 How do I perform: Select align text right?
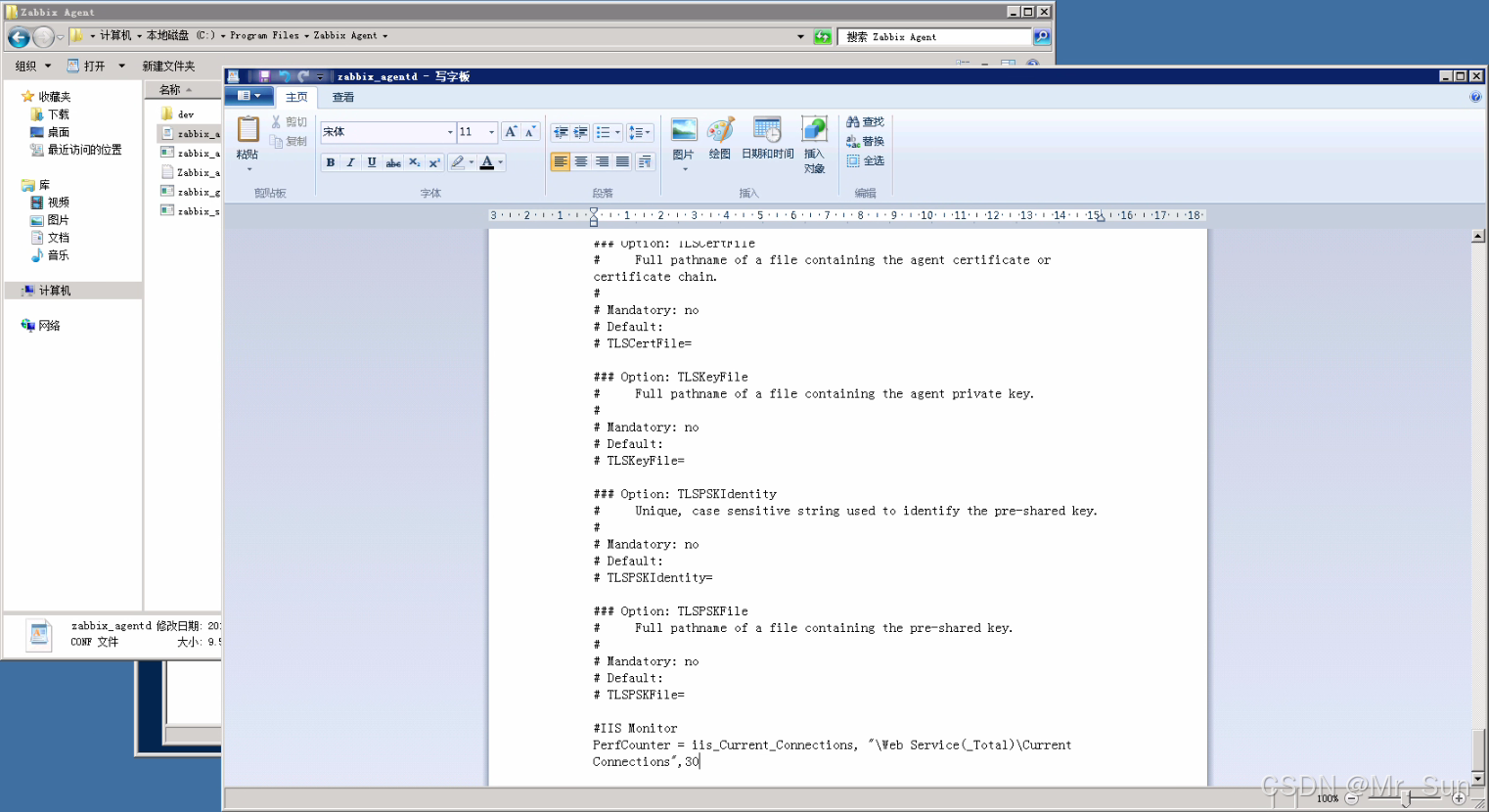pos(602,162)
